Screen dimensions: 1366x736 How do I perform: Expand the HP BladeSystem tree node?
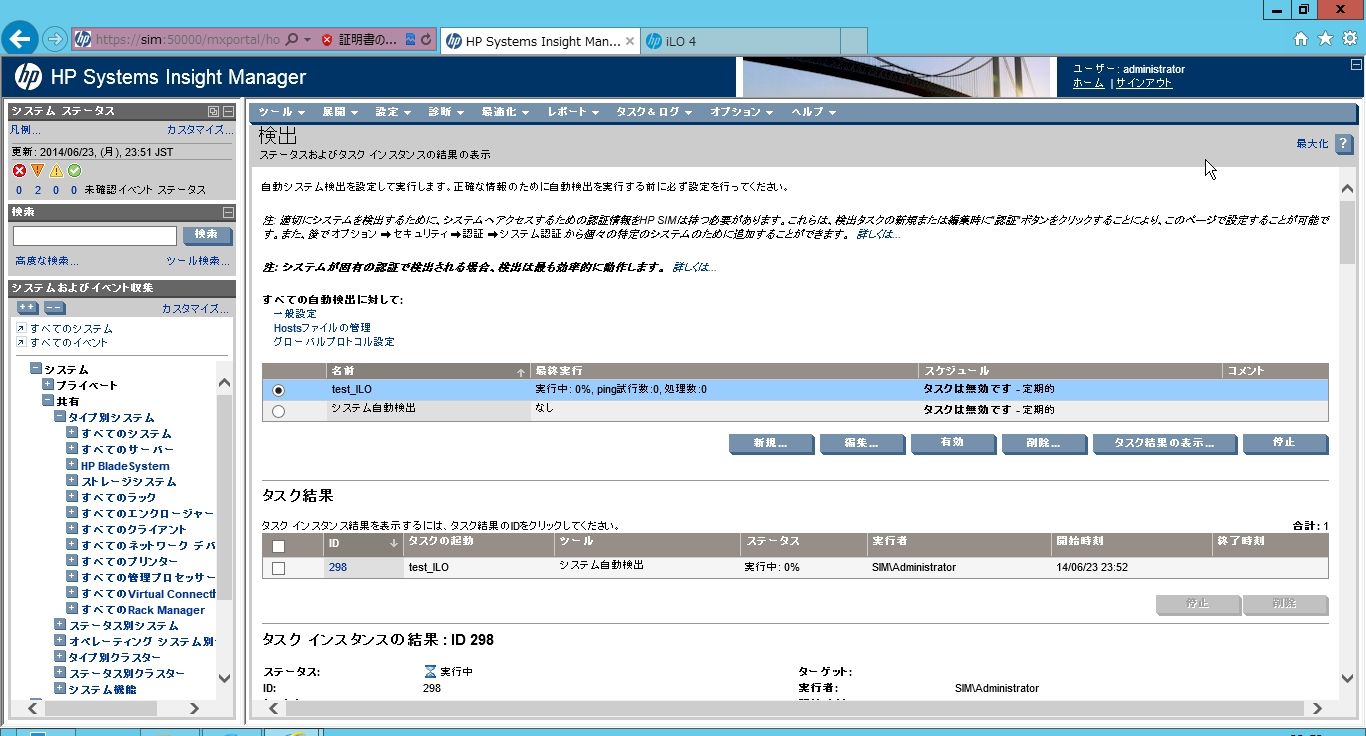tap(72, 465)
